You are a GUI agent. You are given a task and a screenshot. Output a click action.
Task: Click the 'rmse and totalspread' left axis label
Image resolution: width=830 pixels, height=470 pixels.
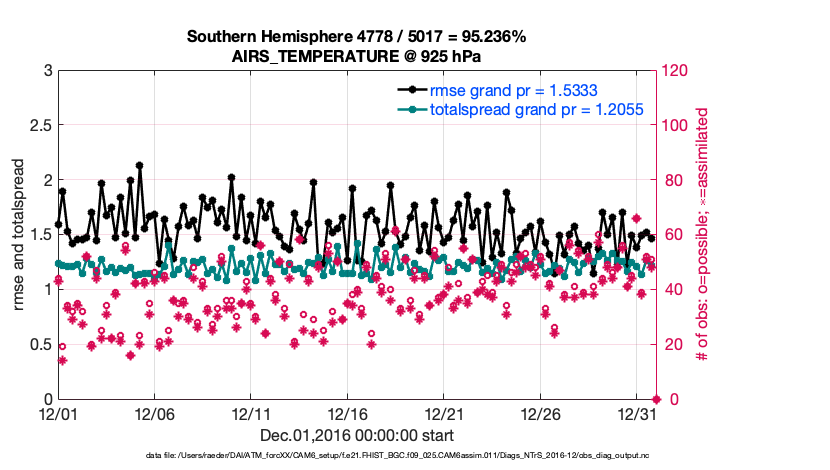click(x=21, y=235)
